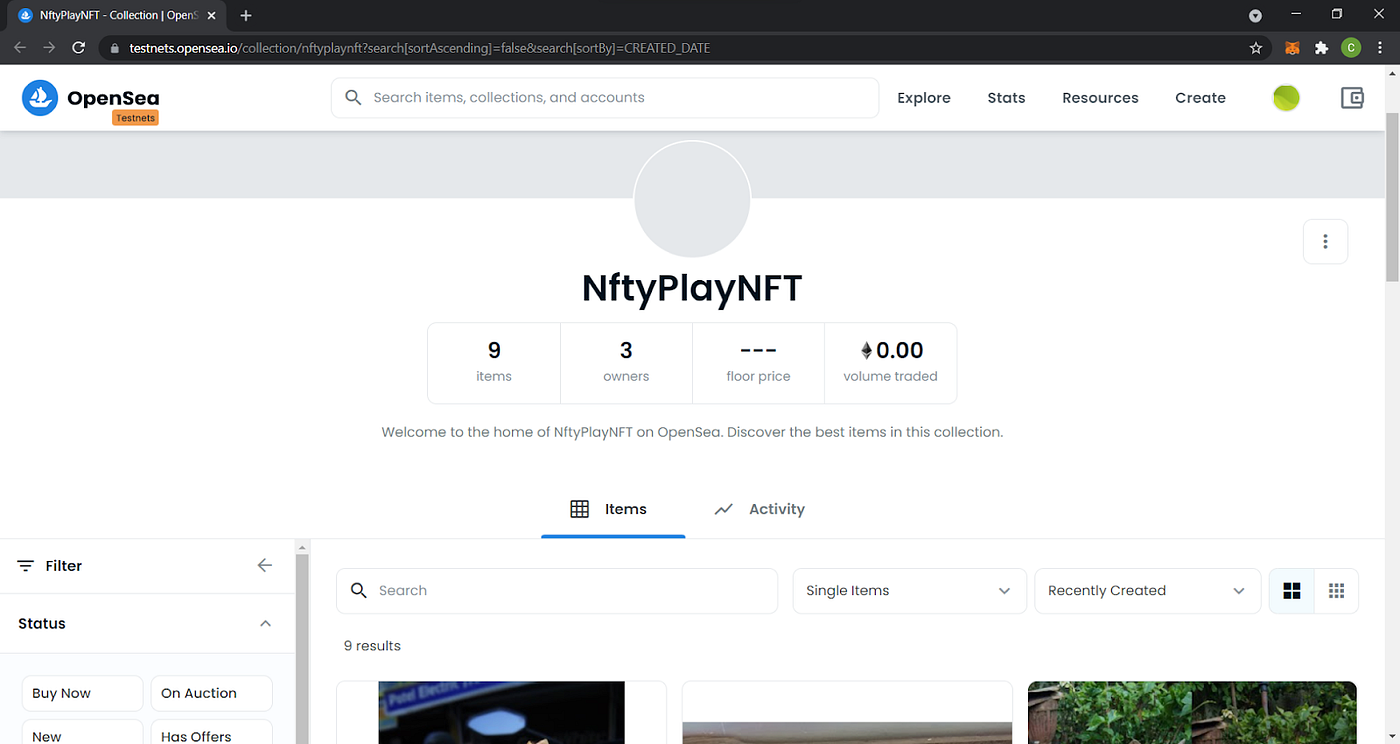Open the green foliage NFT thumbnail
Image resolution: width=1400 pixels, height=744 pixels.
click(x=1192, y=713)
